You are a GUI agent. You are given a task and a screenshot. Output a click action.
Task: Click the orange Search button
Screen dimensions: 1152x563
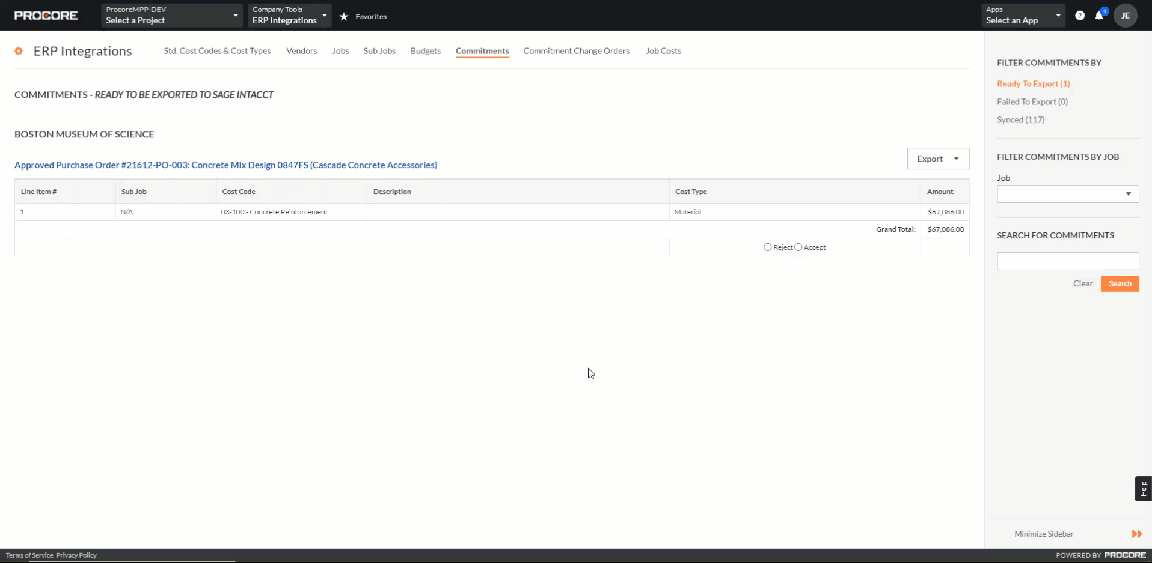pos(1119,284)
